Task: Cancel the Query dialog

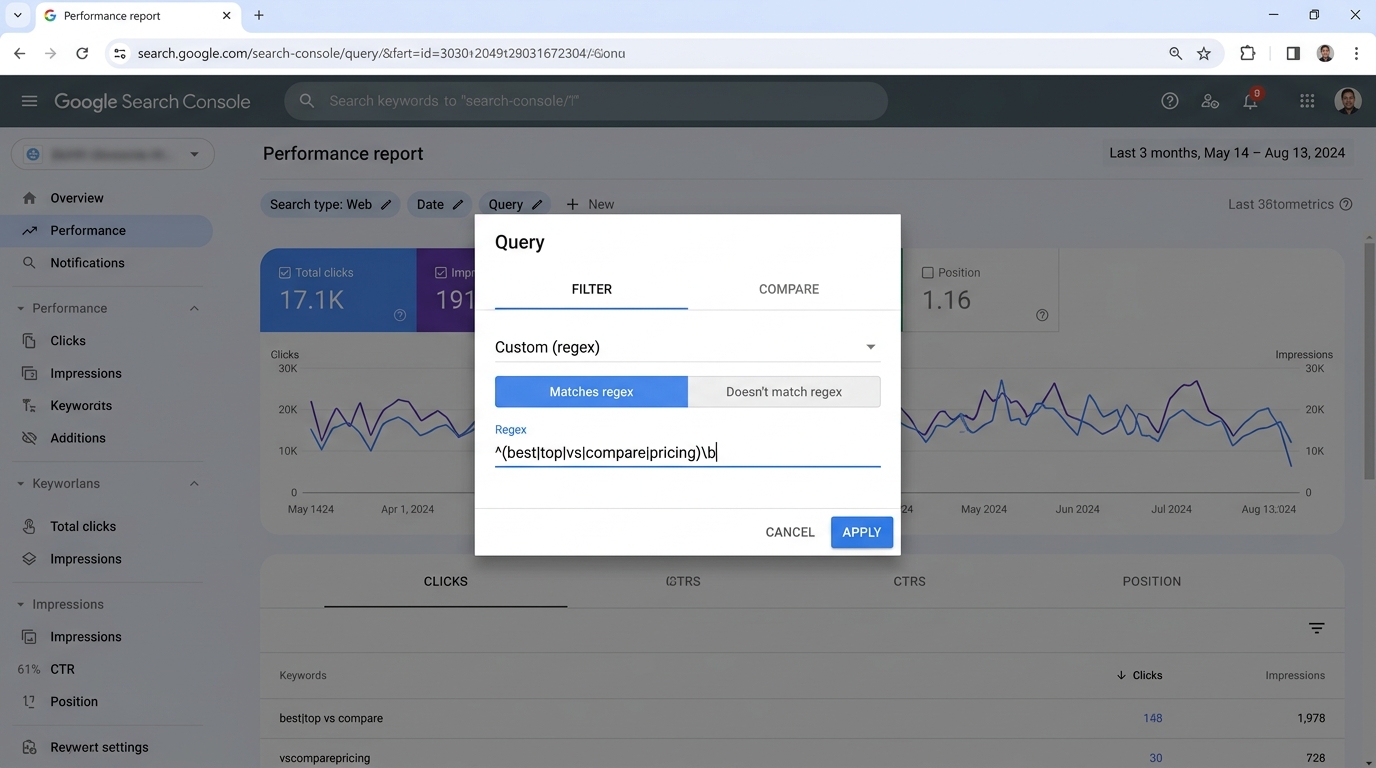Action: point(790,532)
